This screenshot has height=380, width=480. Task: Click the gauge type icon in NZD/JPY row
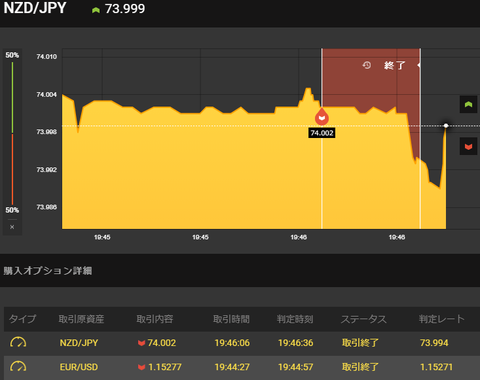coord(18,342)
